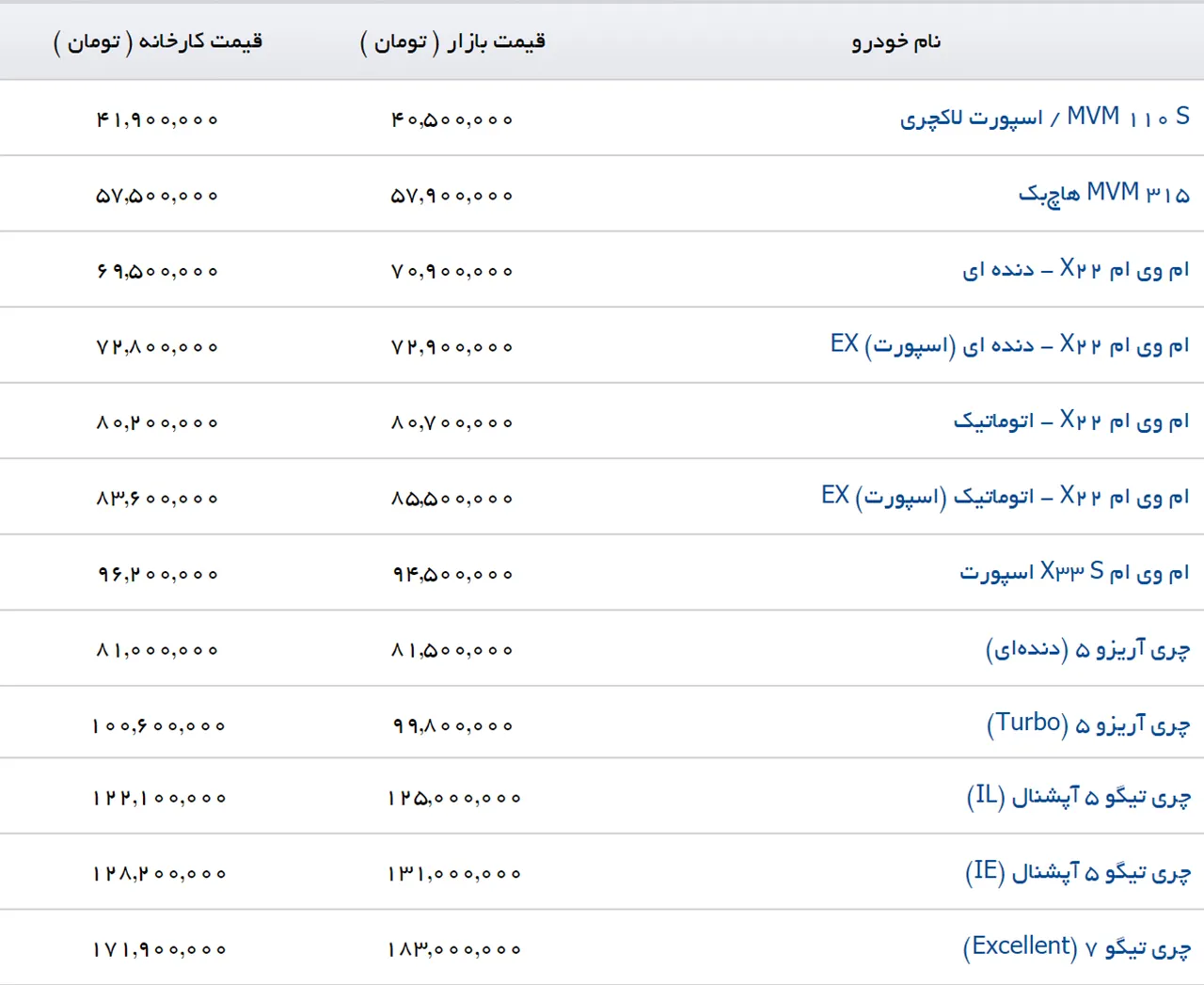Image resolution: width=1204 pixels, height=985 pixels.
Task: Select factory price ۱۷۱,۹۰۰,۰۰۰
Action: click(x=158, y=950)
